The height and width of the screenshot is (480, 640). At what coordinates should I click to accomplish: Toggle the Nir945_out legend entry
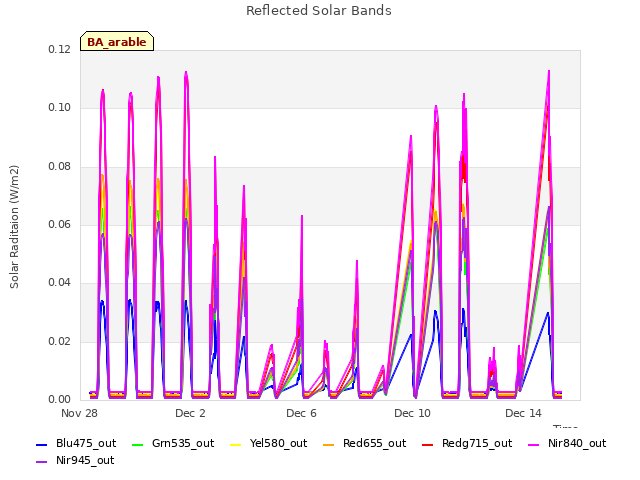pos(75,461)
